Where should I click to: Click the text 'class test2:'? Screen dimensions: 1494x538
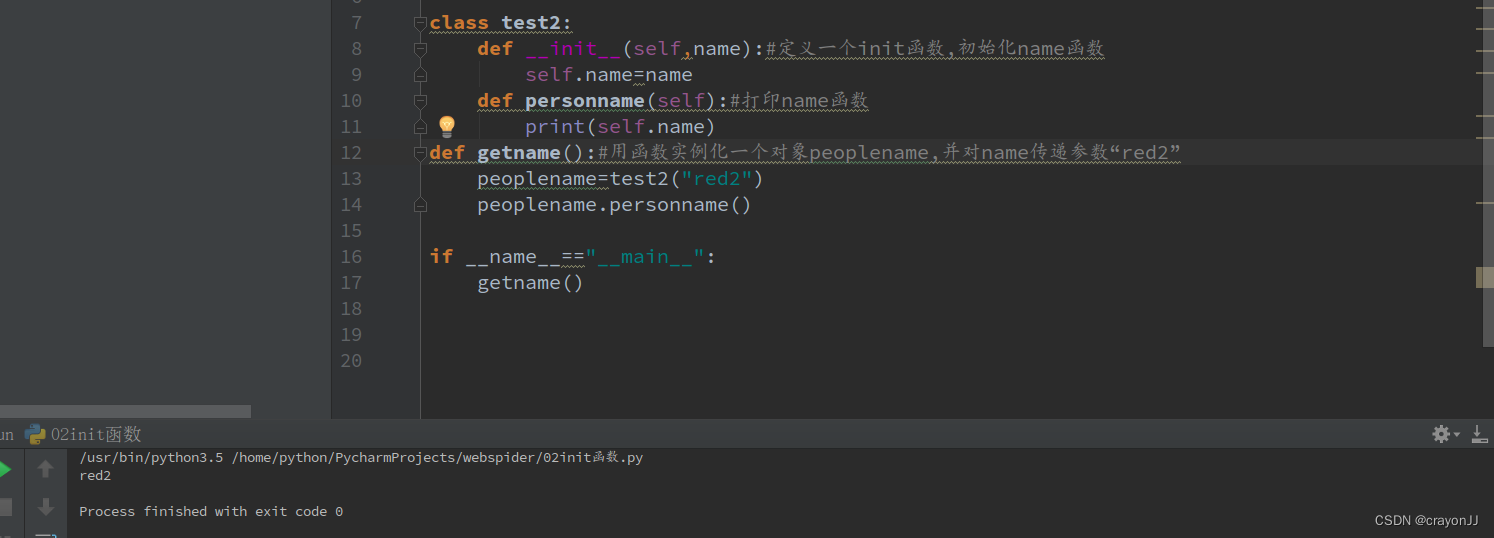[x=501, y=23]
